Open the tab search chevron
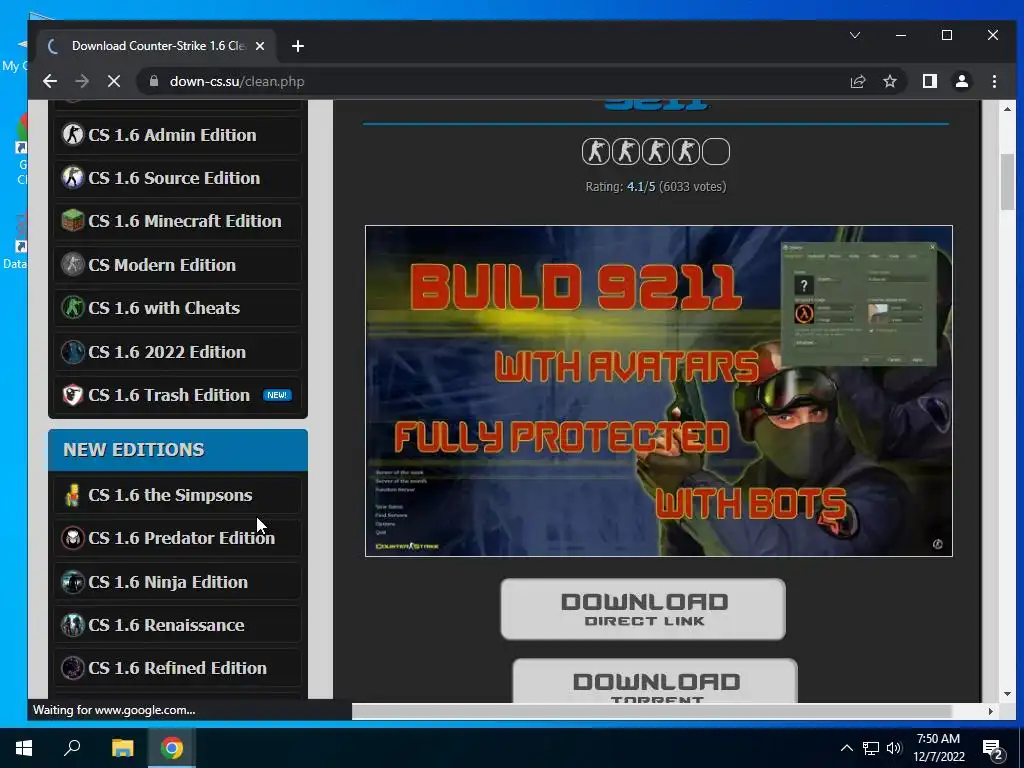 (854, 35)
